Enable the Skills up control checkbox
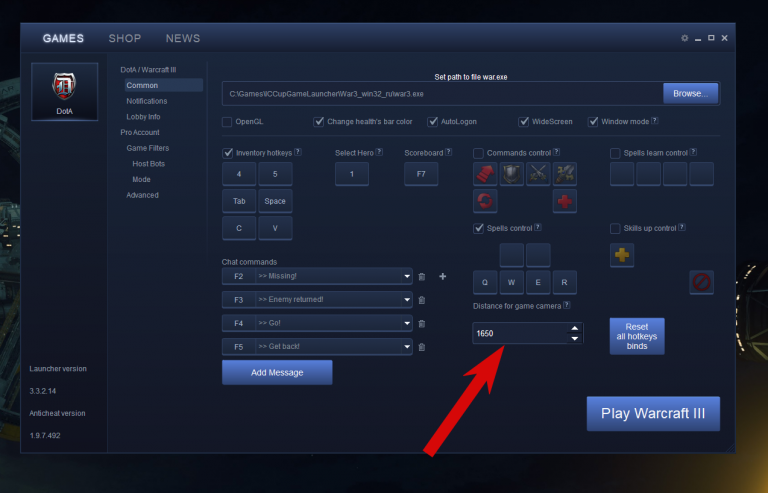Image resolution: width=768 pixels, height=493 pixels. (x=615, y=228)
